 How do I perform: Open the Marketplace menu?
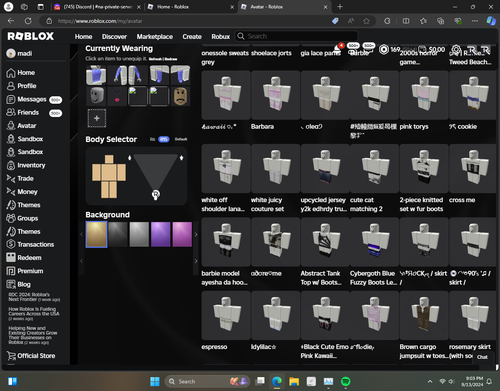tap(155, 37)
